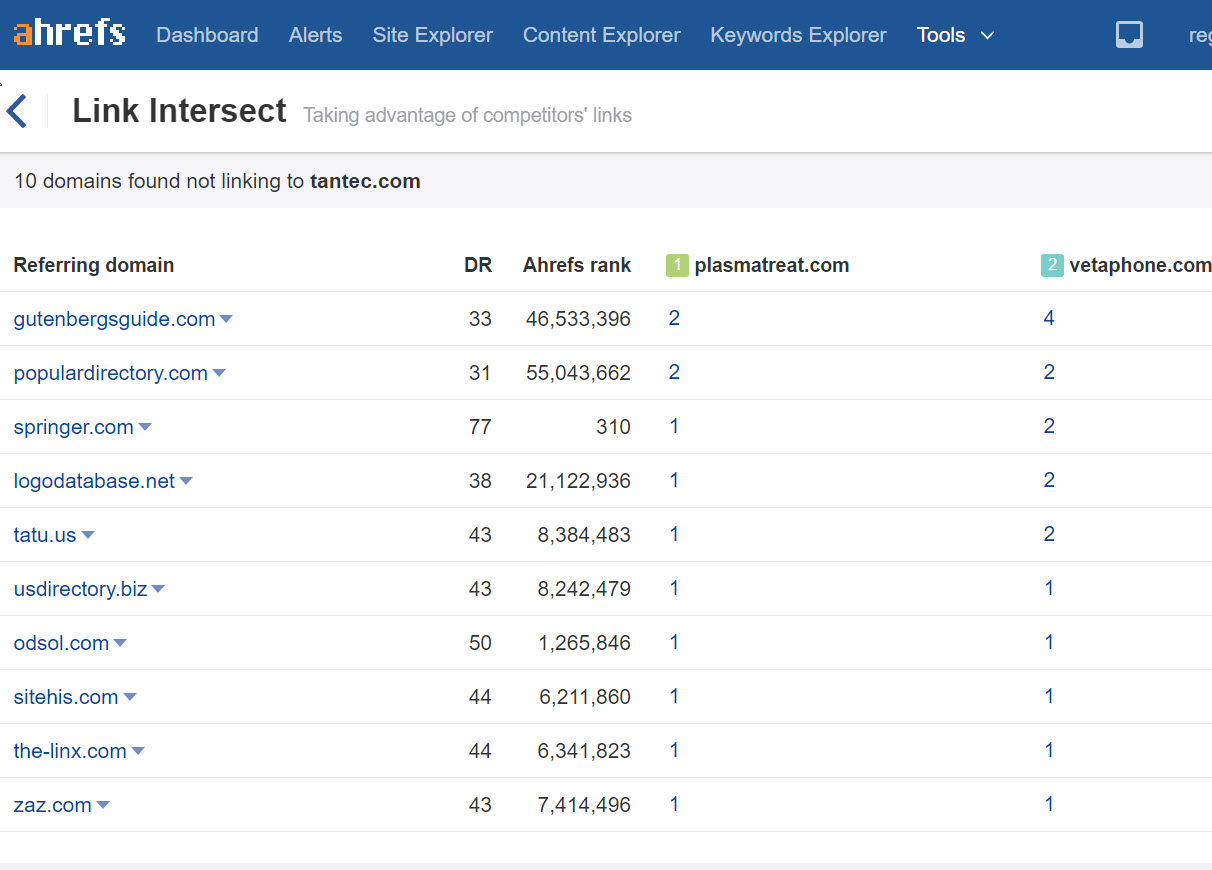
Task: Expand the zaz.com dropdown arrow
Action: click(x=103, y=805)
